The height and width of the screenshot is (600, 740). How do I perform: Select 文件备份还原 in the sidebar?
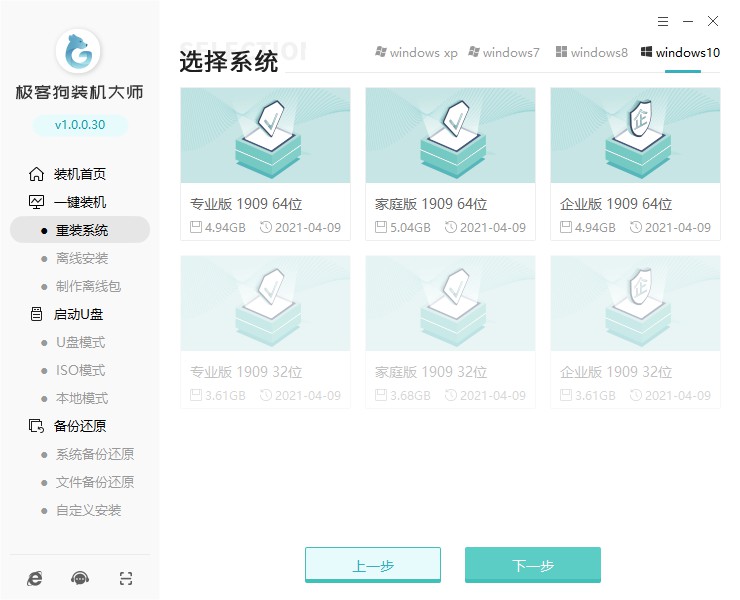click(94, 482)
